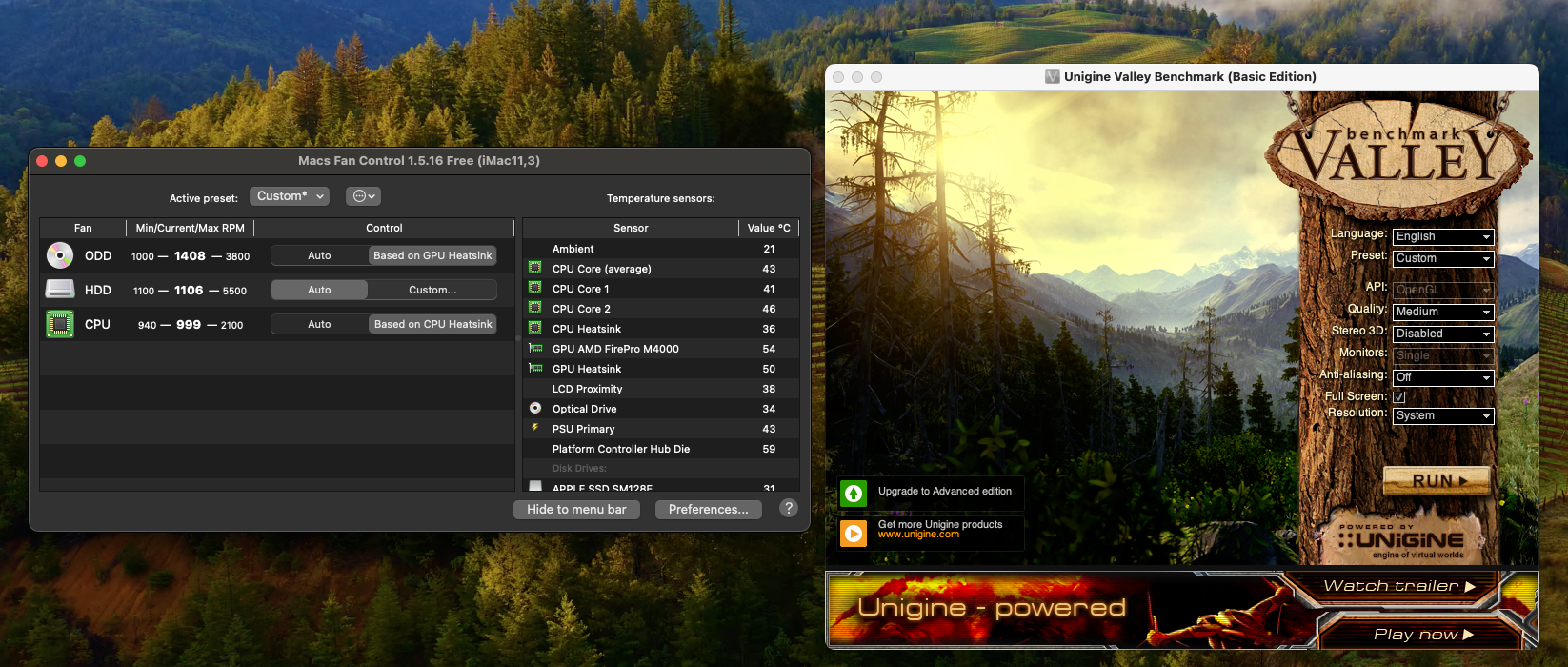Click the orange play icon for Unigine products
Image resolution: width=1568 pixels, height=667 pixels.
[854, 533]
